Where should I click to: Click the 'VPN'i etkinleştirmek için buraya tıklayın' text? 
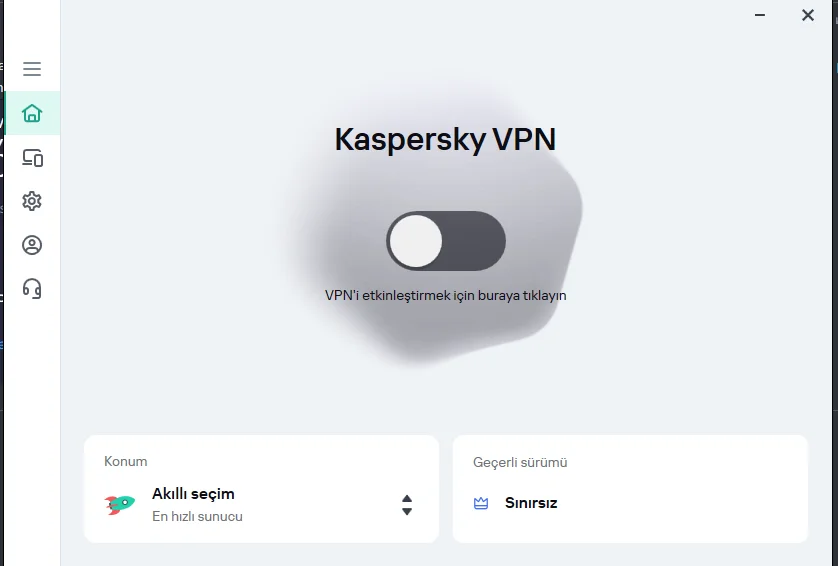pyautogui.click(x=446, y=296)
